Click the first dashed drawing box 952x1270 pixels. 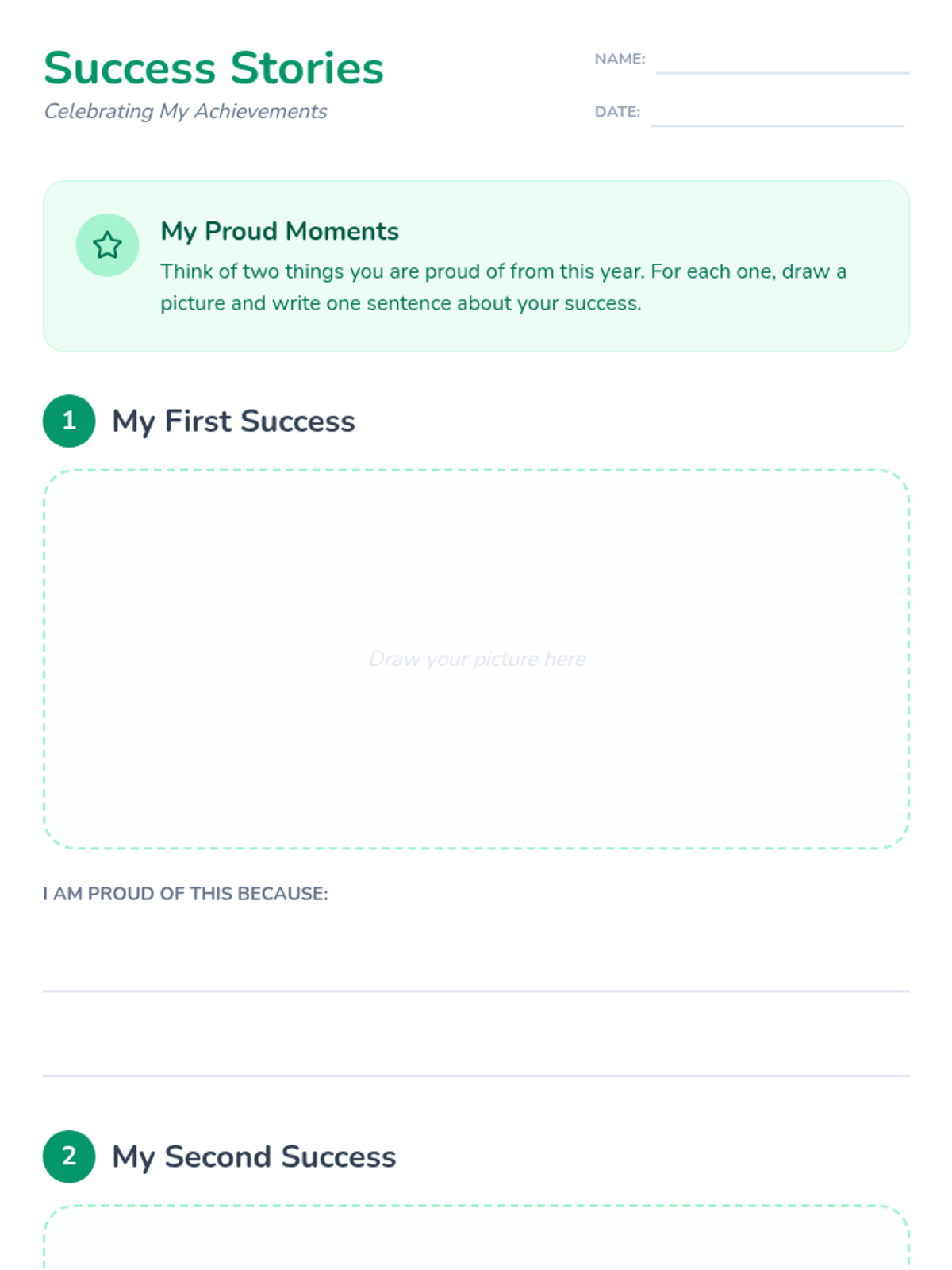pyautogui.click(x=476, y=556)
